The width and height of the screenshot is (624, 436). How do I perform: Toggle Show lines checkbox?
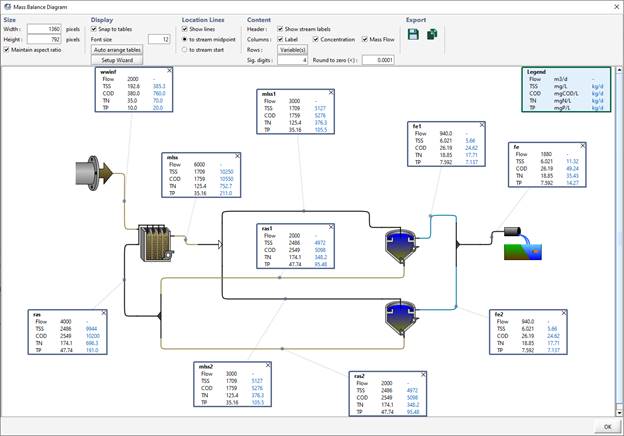tap(185, 29)
